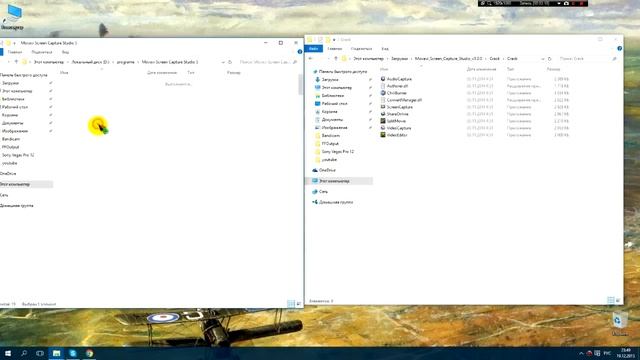This screenshot has height=360, width=640.
Task: Click Локальный диск (D:) breadcrumb
Action: click(x=91, y=62)
